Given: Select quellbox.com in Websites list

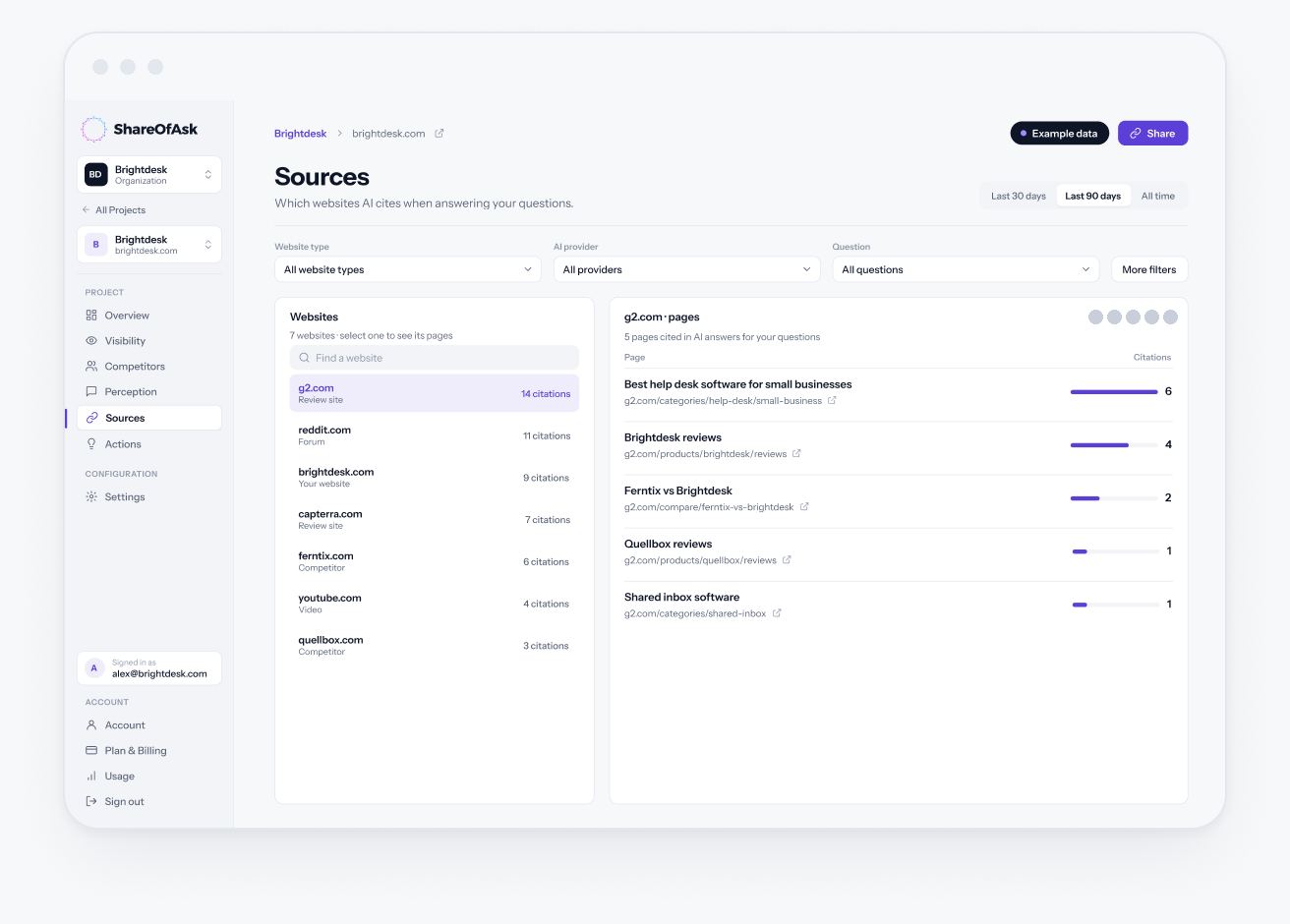Looking at the screenshot, I should tap(434, 646).
